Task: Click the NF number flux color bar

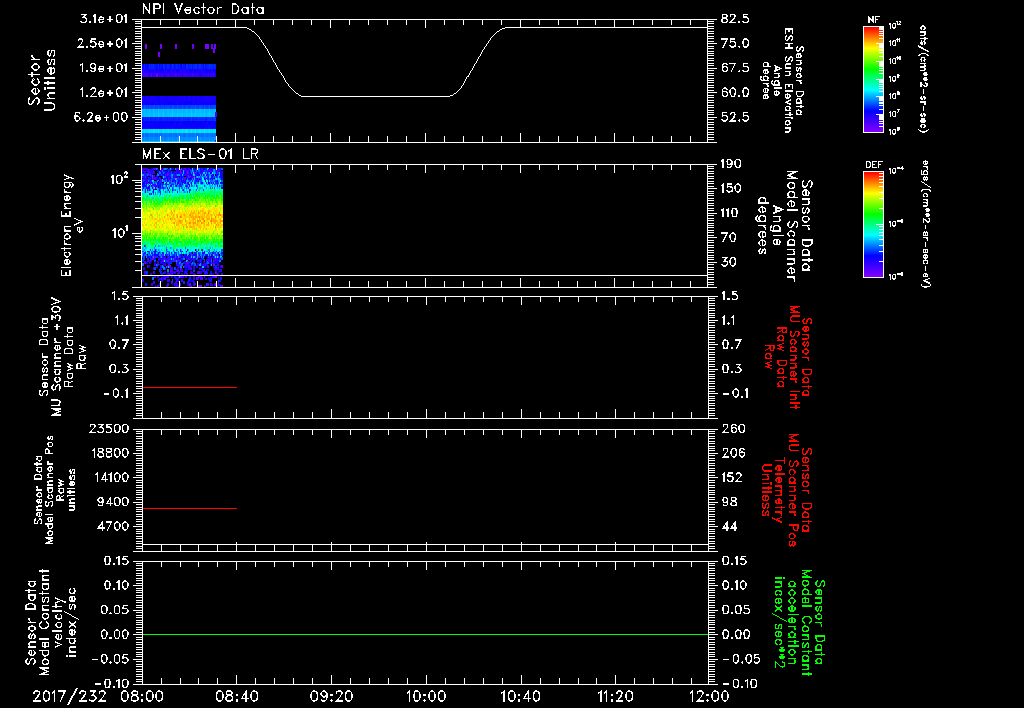Action: pyautogui.click(x=873, y=79)
